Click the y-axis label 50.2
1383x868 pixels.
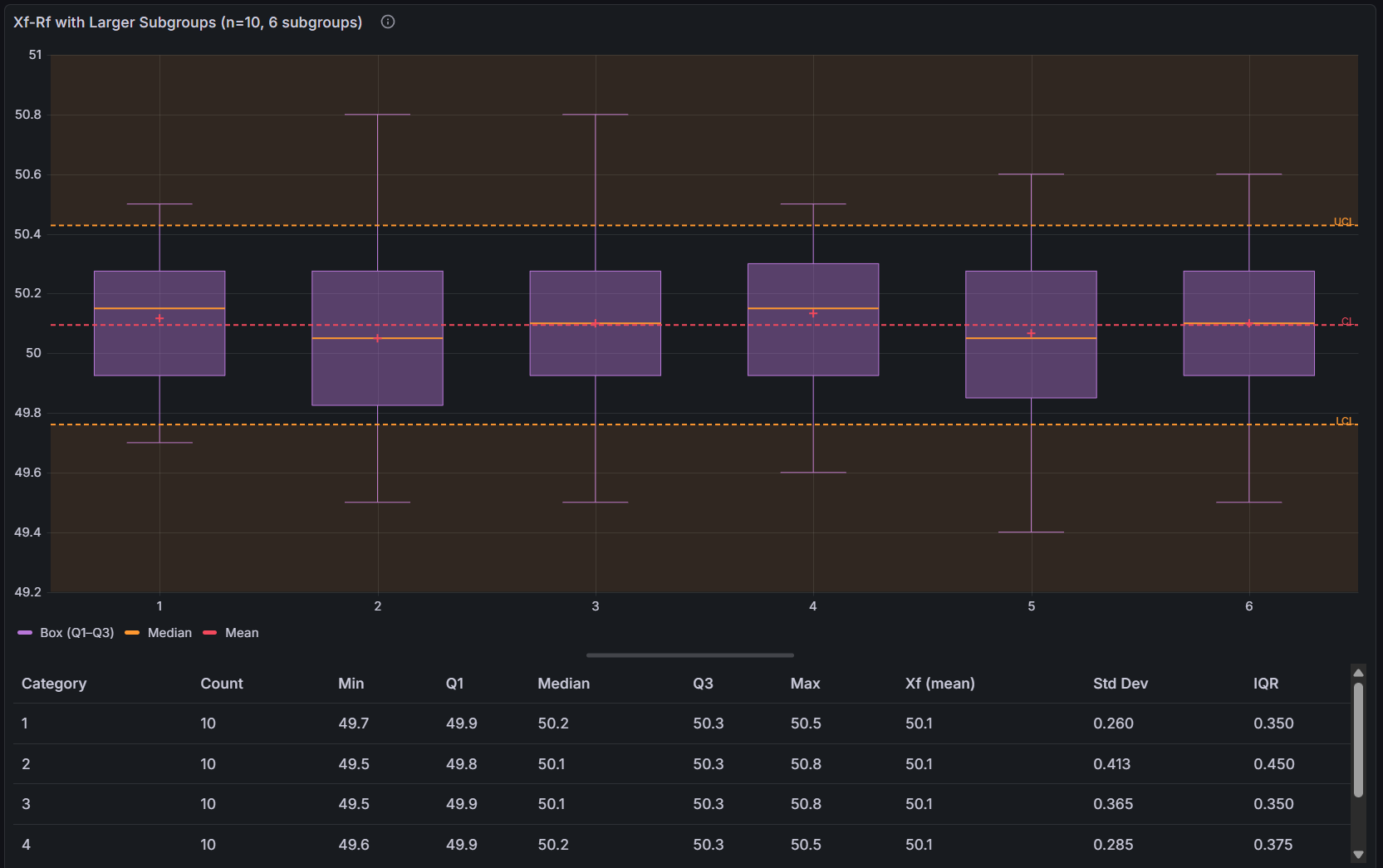pyautogui.click(x=27, y=293)
